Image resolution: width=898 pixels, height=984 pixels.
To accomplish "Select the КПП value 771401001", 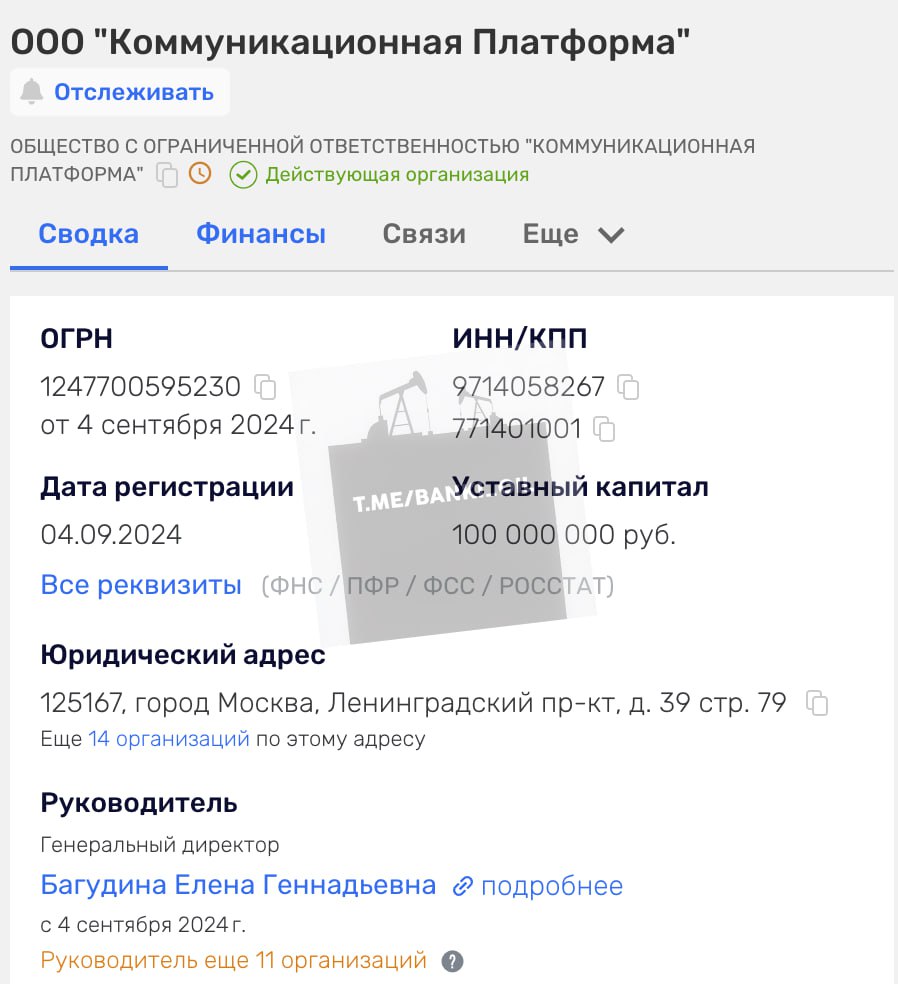I will tap(517, 429).
